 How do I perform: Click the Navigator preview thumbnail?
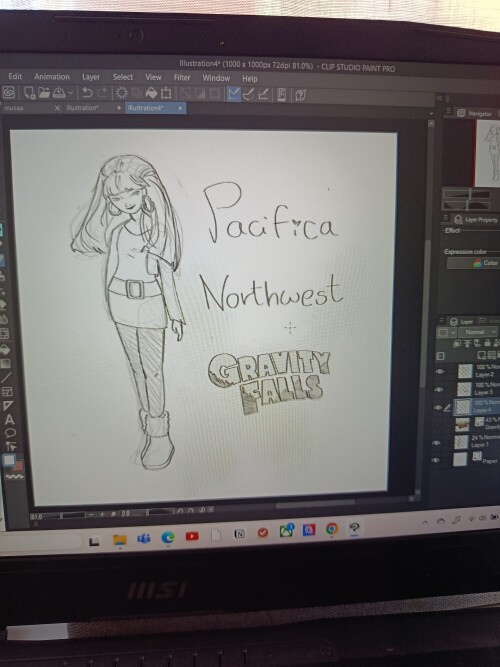(x=488, y=153)
